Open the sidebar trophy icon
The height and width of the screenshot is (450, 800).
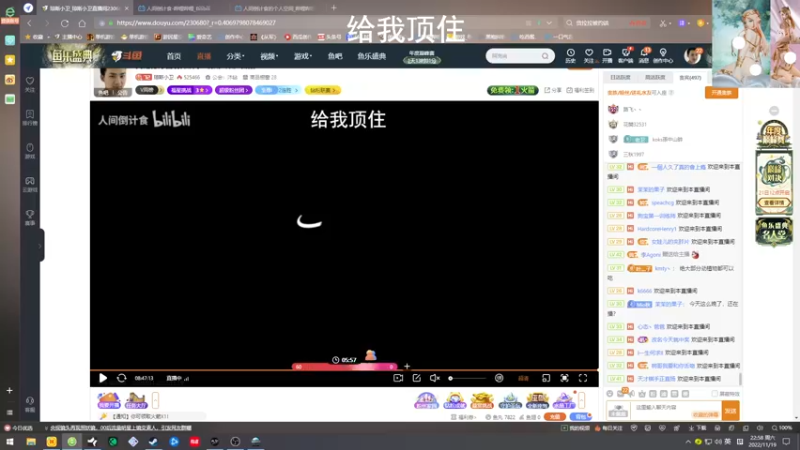click(30, 217)
